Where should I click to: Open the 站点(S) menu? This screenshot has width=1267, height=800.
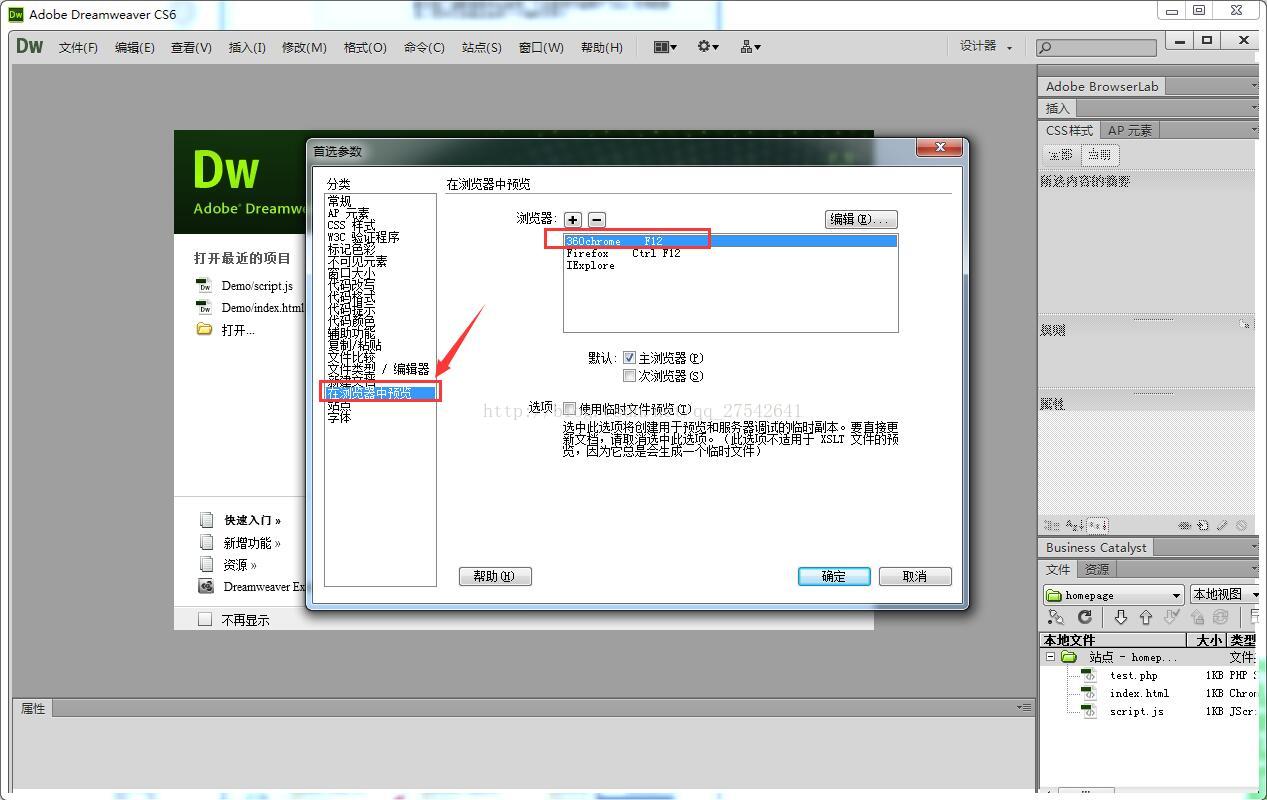[482, 47]
